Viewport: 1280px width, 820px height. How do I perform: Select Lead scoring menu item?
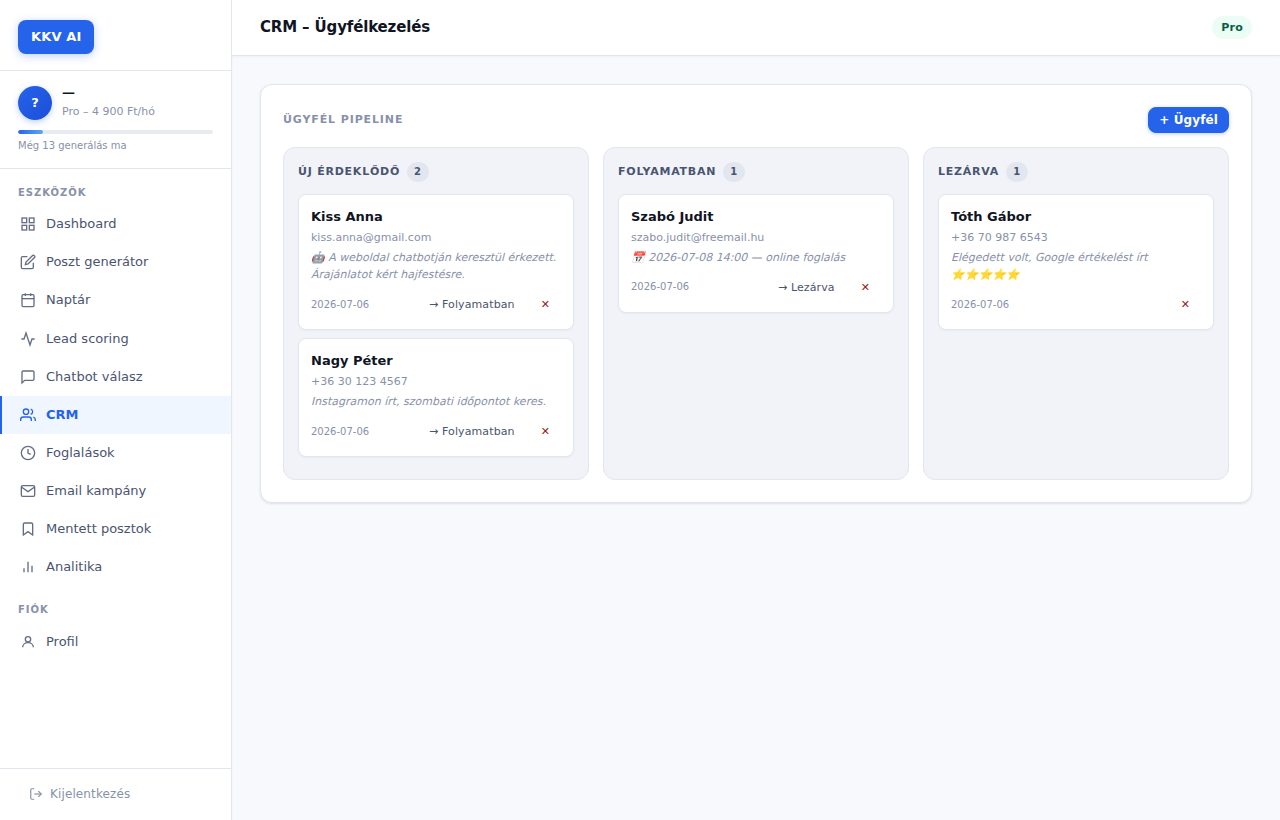point(115,339)
